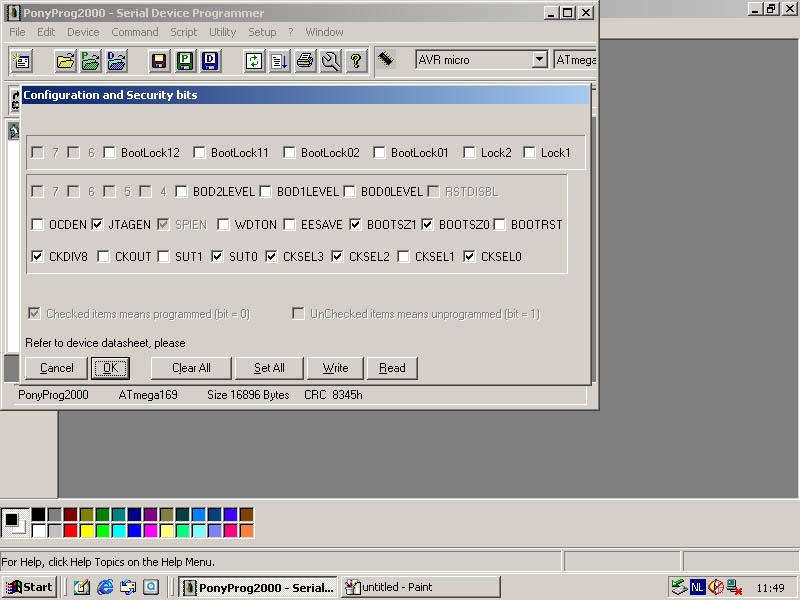
Task: Click the yellow question mark Help icon
Action: click(356, 61)
